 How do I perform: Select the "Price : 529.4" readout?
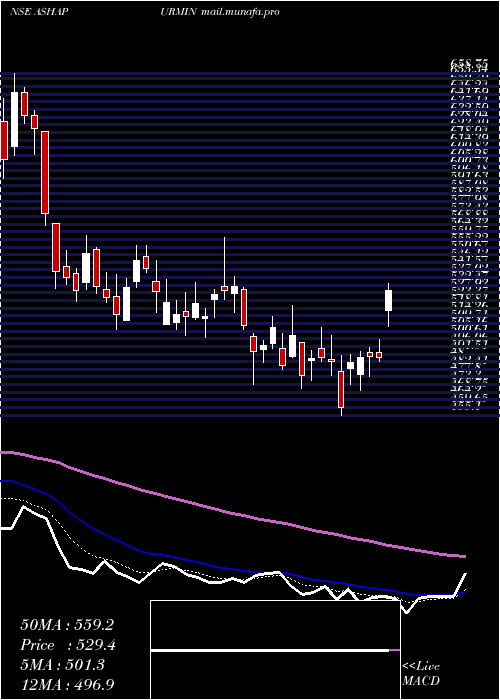(67, 645)
